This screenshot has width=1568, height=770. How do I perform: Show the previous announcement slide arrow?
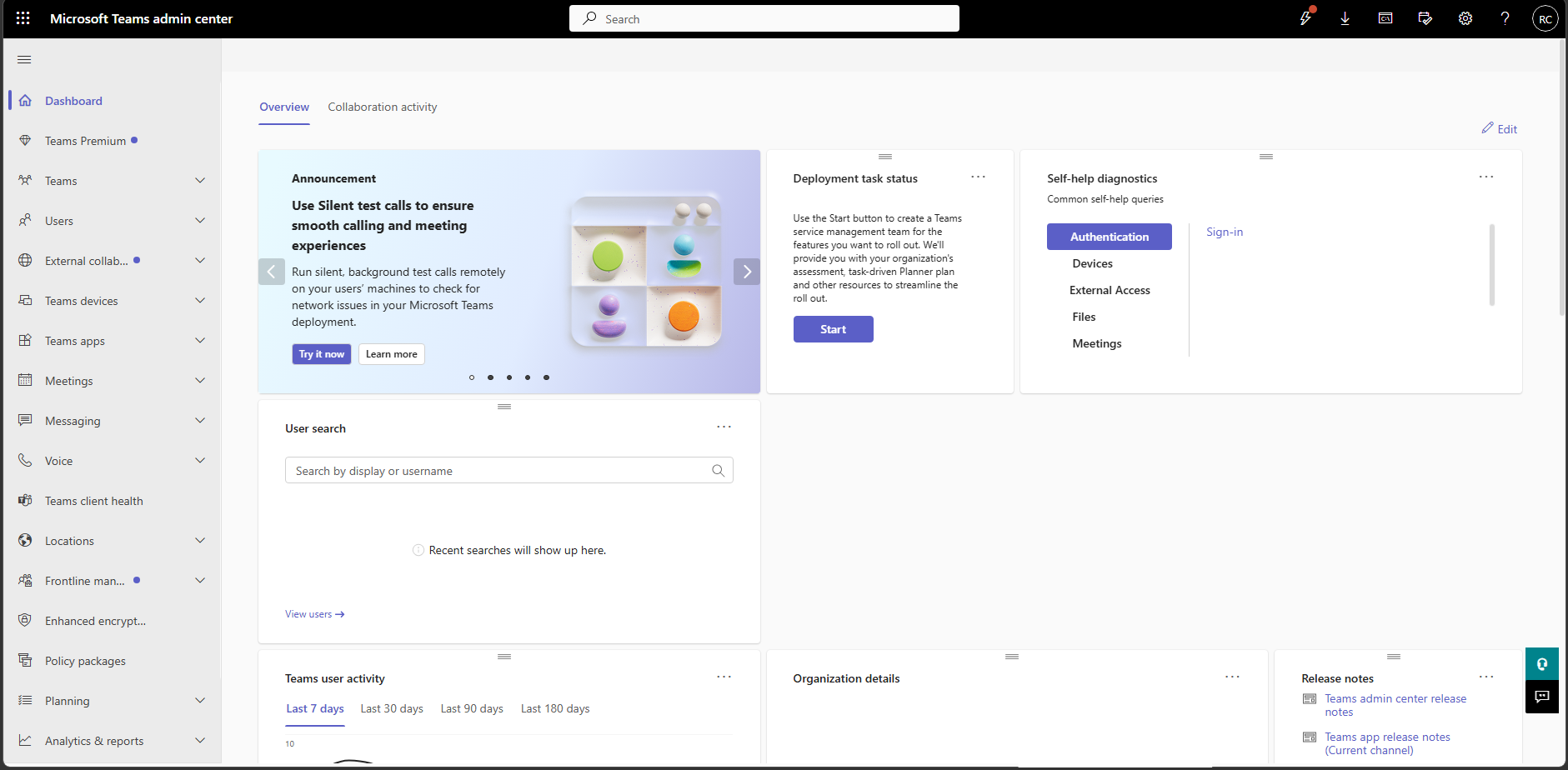click(x=272, y=272)
